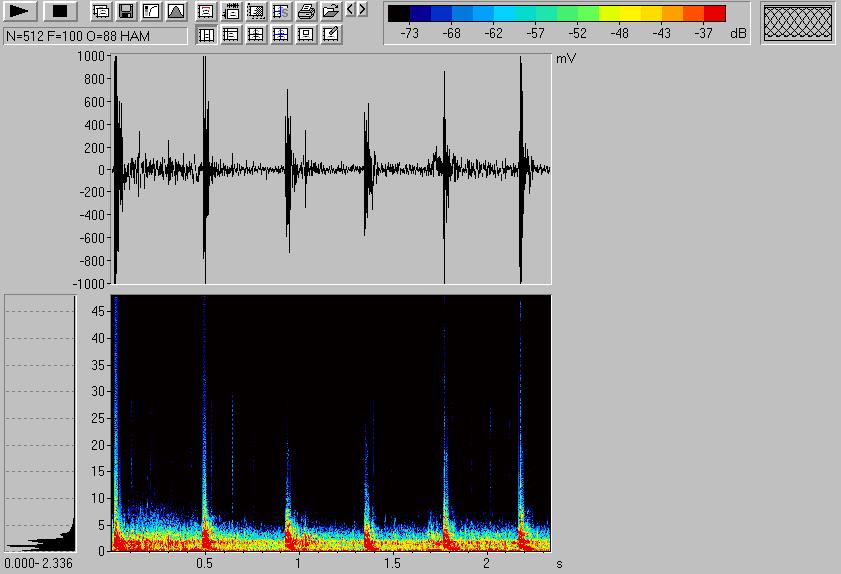Click the crosshatched overview box at top right
841x574 pixels.
(797, 23)
